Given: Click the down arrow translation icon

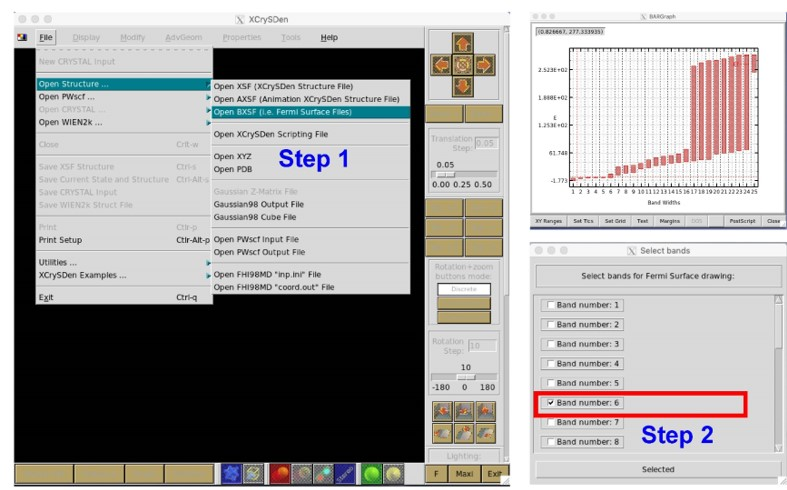Looking at the screenshot, I should point(462,87).
